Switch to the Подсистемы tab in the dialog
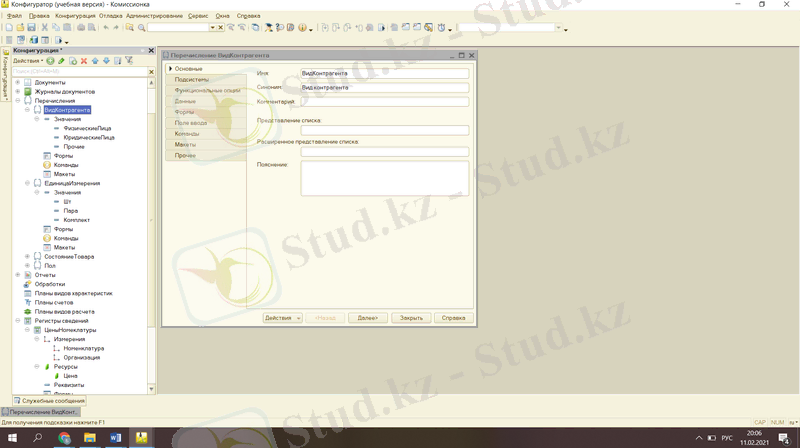The image size is (800, 448). pyautogui.click(x=206, y=80)
